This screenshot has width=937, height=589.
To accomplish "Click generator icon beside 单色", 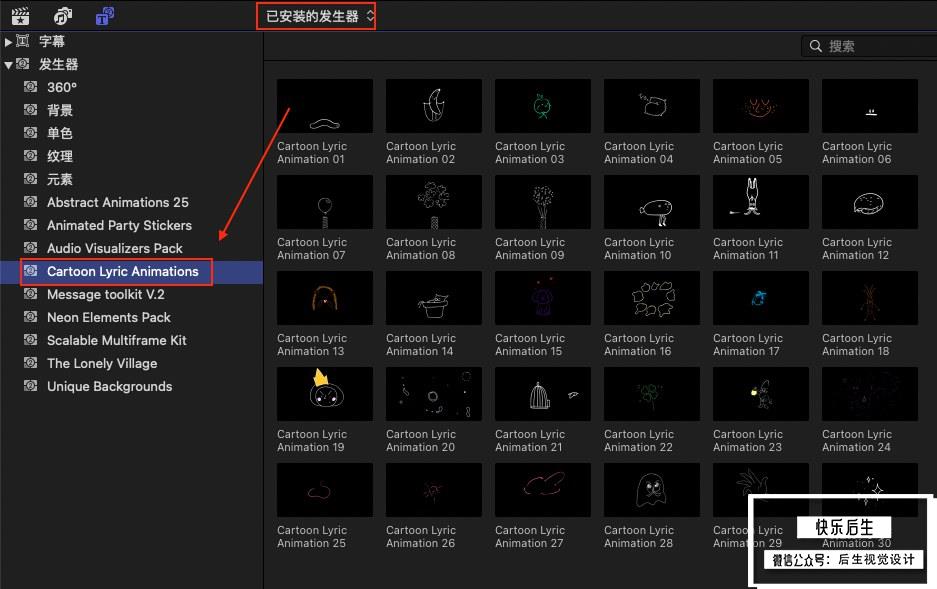I will click(30, 133).
